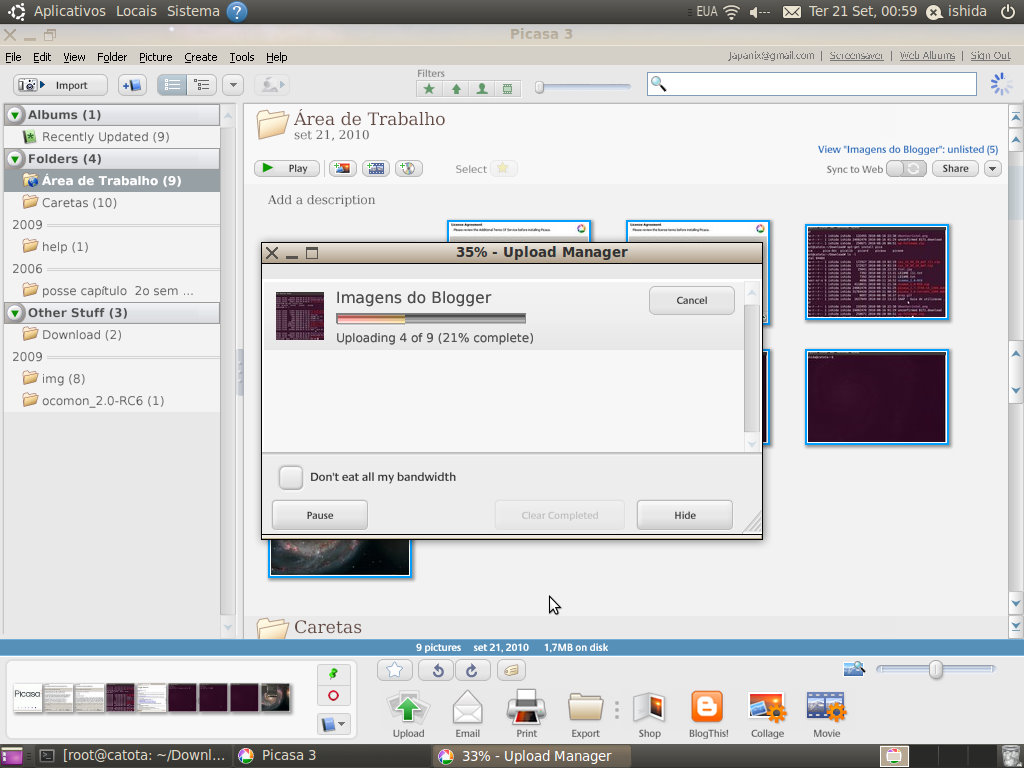
Task: Click the BlogThis! icon
Action: [x=708, y=714]
